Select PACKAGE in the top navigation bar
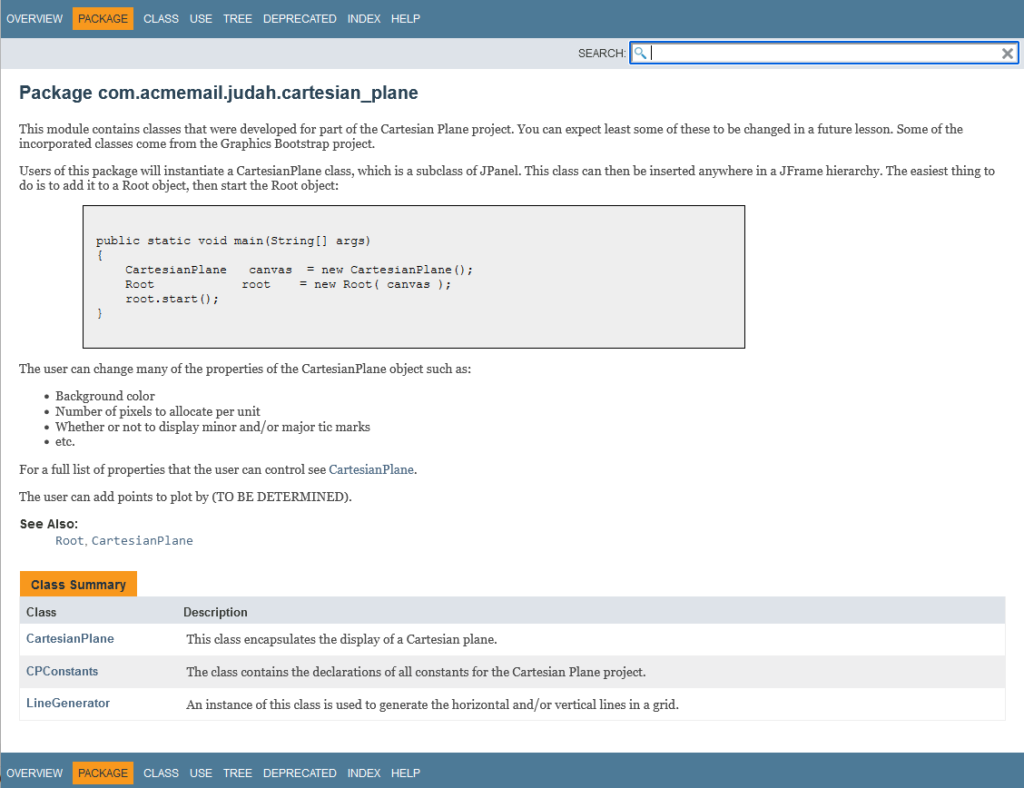The height and width of the screenshot is (788, 1024). pyautogui.click(x=103, y=19)
